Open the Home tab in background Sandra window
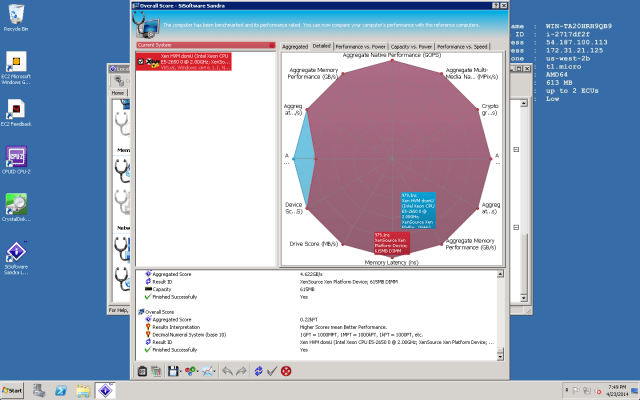 [x=118, y=93]
